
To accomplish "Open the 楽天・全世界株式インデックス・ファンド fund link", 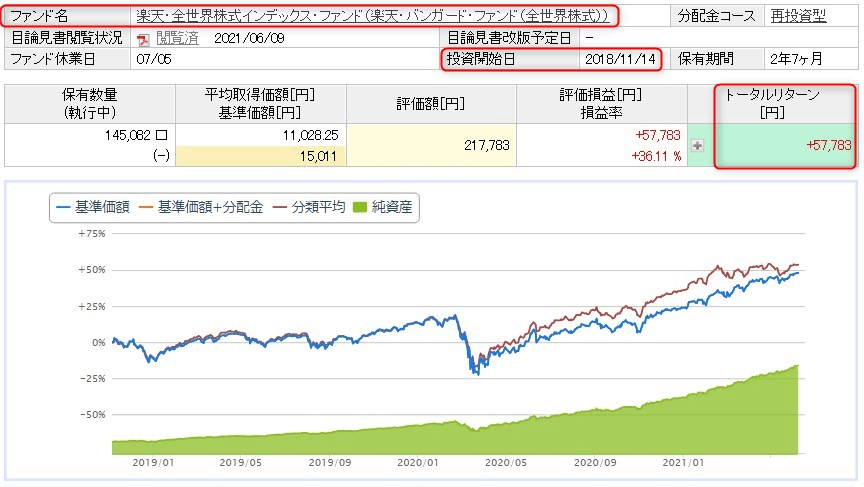I will pyautogui.click(x=372, y=16).
